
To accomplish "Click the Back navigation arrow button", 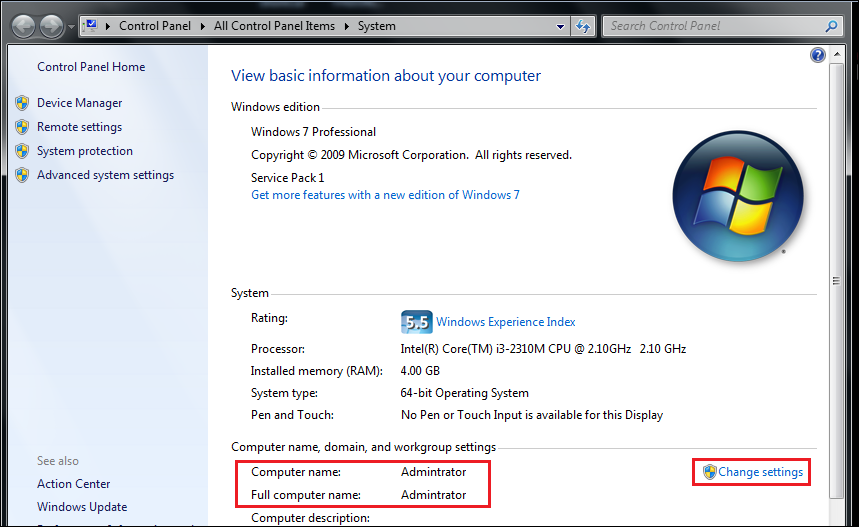I will pos(24,26).
